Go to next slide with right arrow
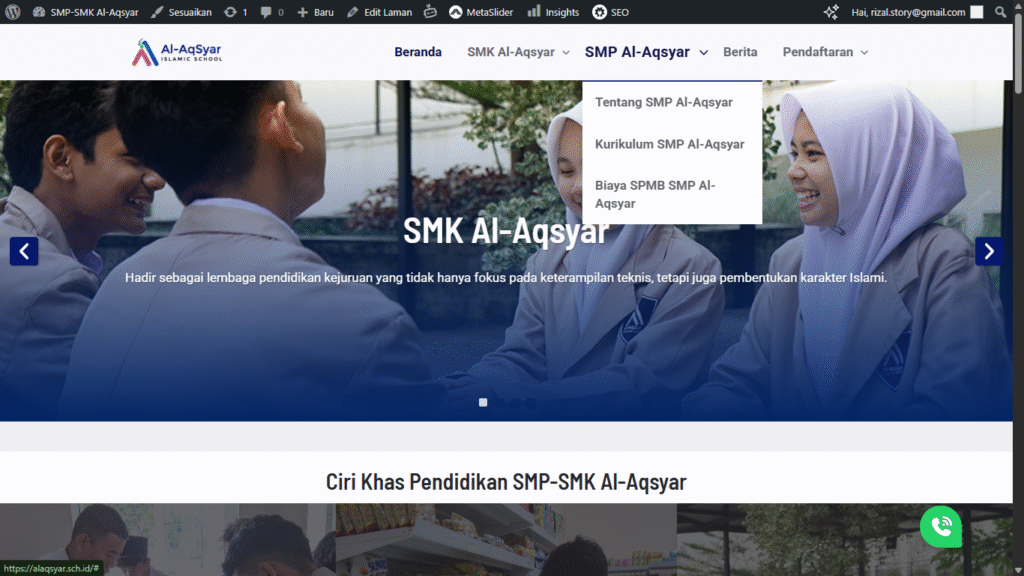The height and width of the screenshot is (576, 1024). point(988,251)
